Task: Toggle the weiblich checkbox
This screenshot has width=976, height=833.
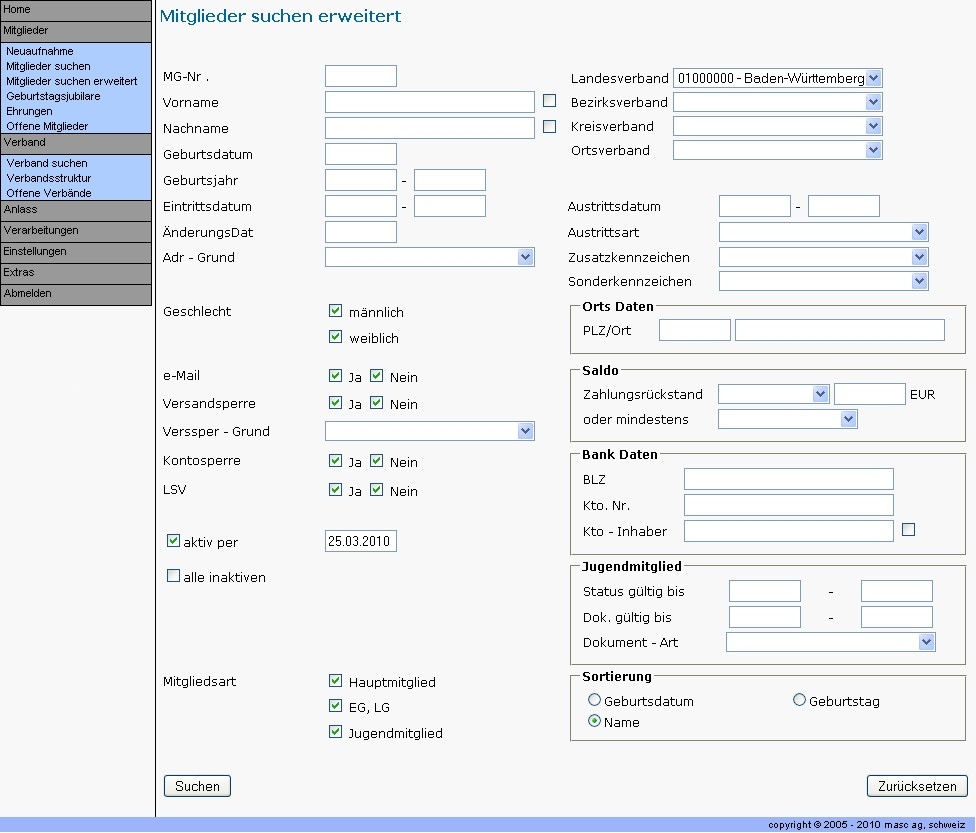Action: pyautogui.click(x=335, y=338)
